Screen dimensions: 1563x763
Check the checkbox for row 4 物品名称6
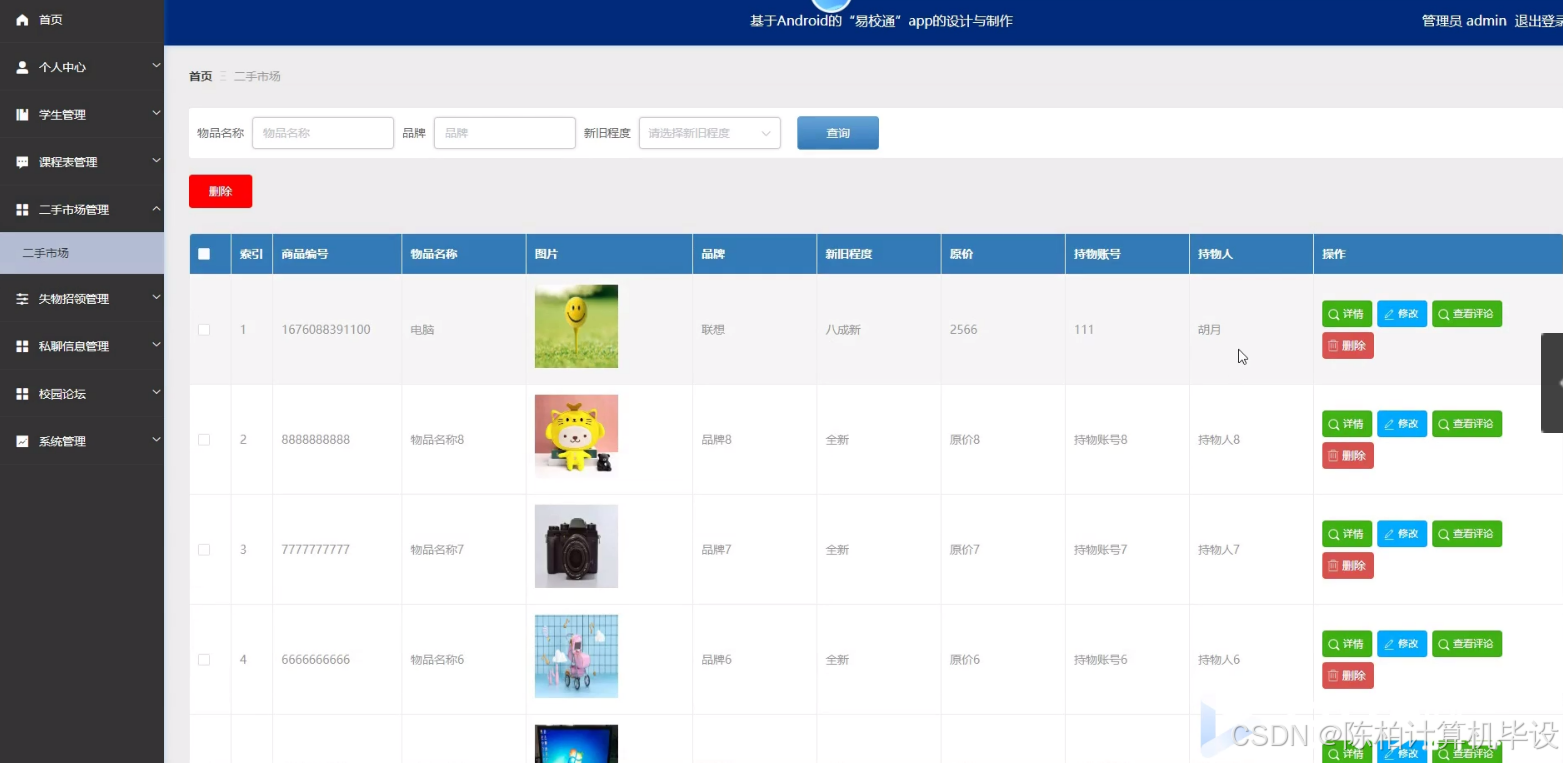tap(204, 660)
